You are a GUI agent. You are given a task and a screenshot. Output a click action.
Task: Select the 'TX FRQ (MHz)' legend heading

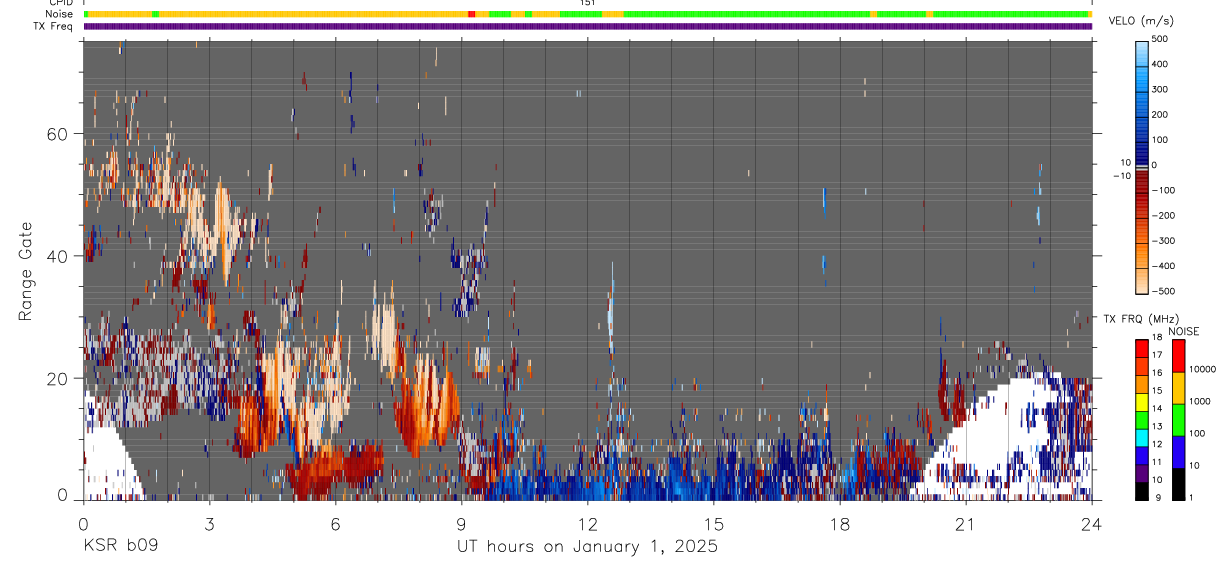point(1139,318)
